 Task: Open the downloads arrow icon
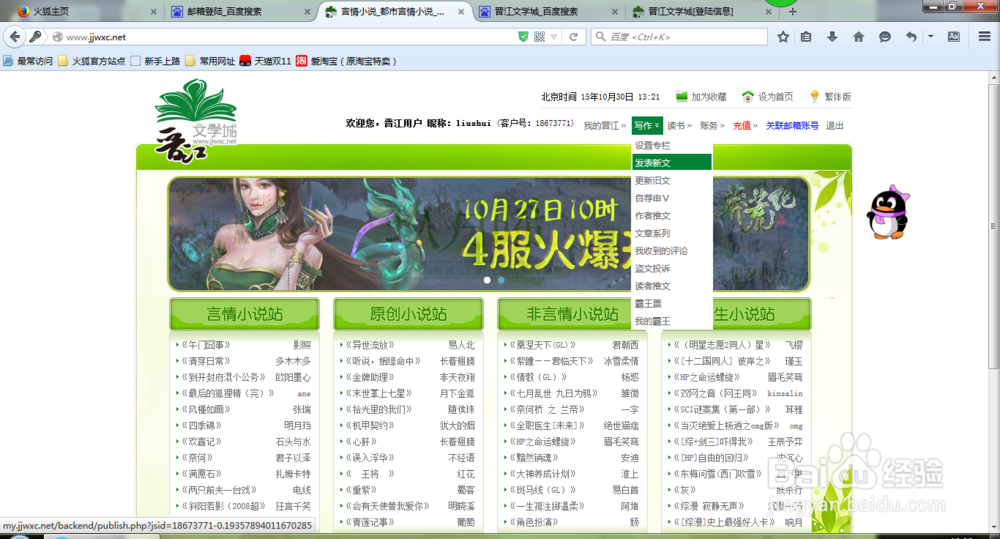pos(832,37)
